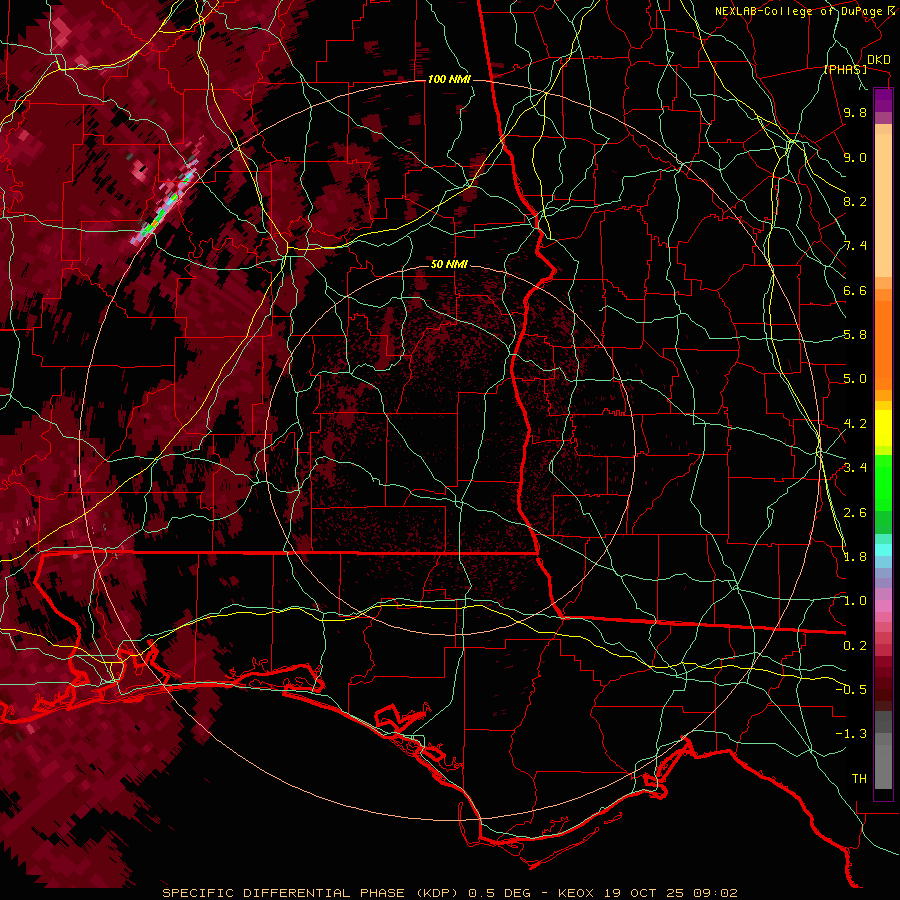Click the "DKD" legend title
This screenshot has width=900, height=900.
click(x=879, y=60)
